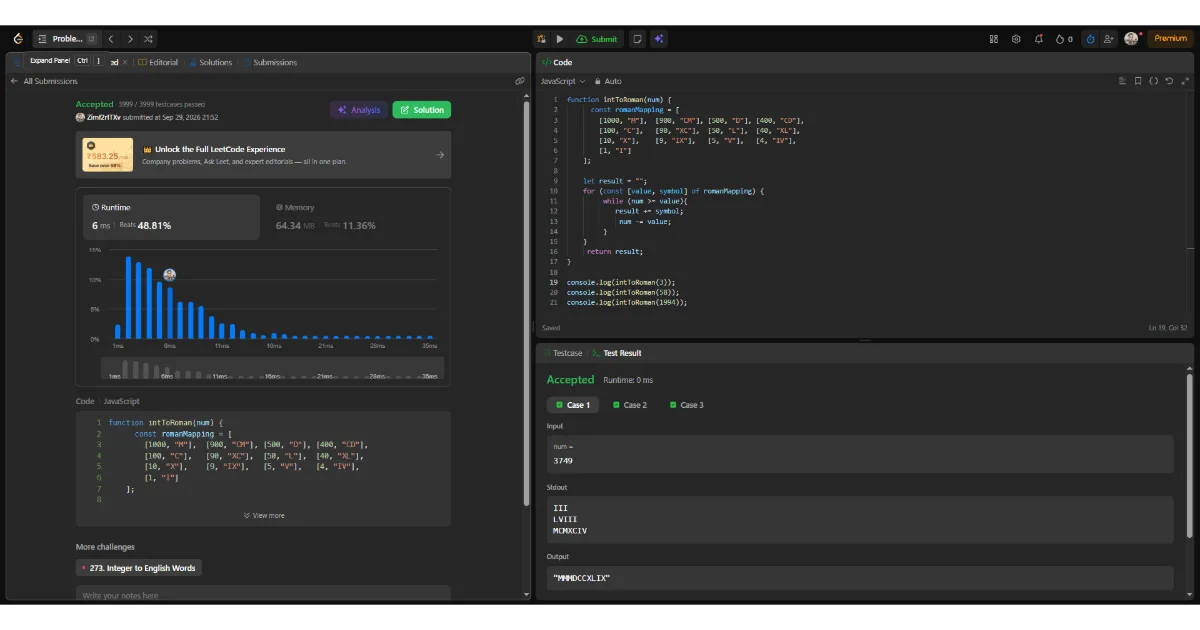This screenshot has height=630, width=1200.
Task: Reset code with the undo arrow icon
Action: coord(1170,81)
